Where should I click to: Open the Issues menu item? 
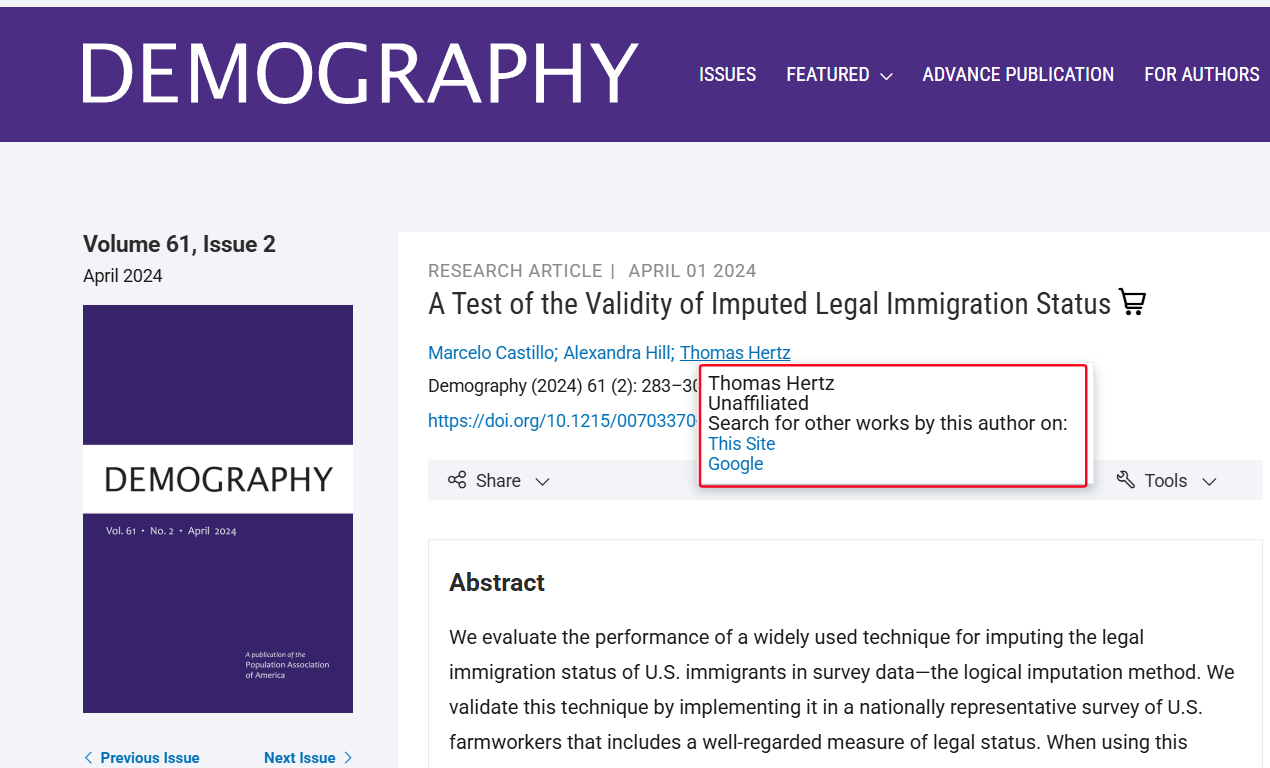click(x=727, y=75)
